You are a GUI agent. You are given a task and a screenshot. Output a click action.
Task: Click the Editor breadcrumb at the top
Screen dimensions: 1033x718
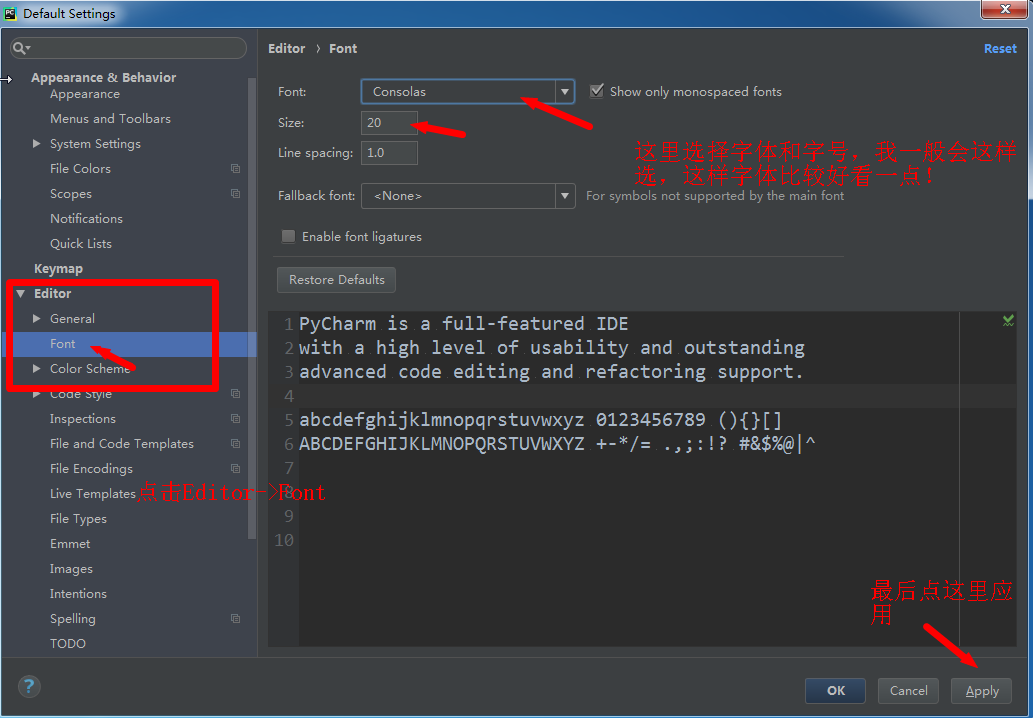pos(286,48)
